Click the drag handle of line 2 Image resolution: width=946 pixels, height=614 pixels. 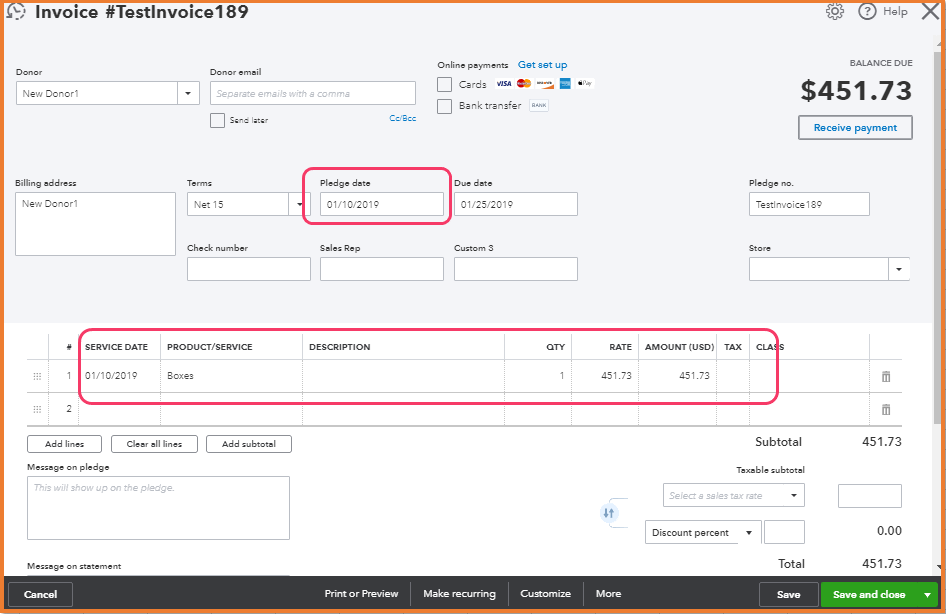pyautogui.click(x=37, y=409)
